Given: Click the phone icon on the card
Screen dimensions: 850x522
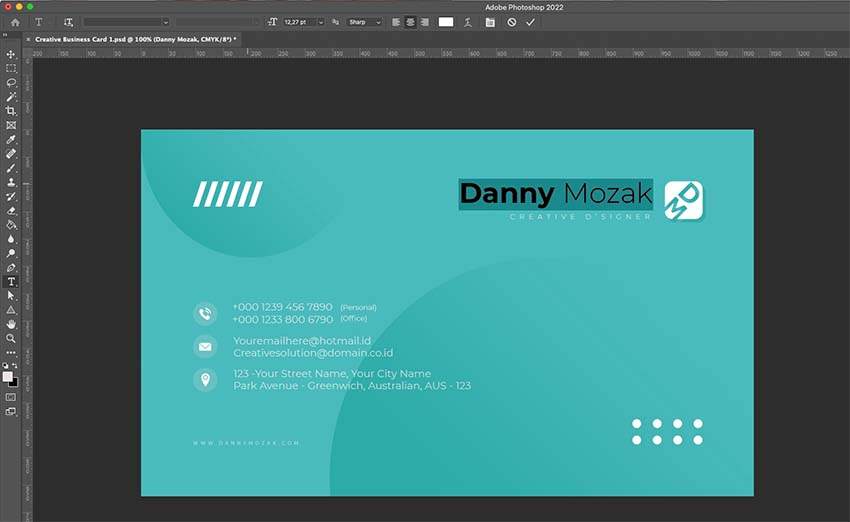Looking at the screenshot, I should (x=205, y=313).
